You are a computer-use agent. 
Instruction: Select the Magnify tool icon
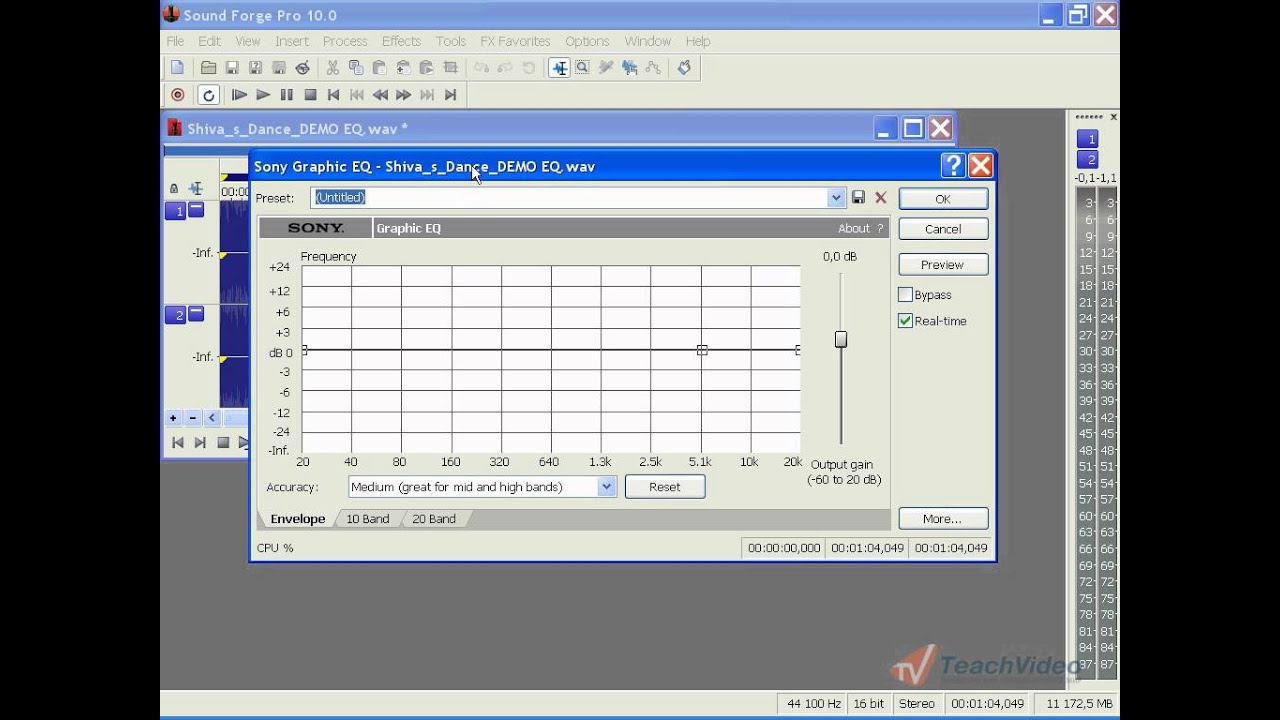point(582,67)
